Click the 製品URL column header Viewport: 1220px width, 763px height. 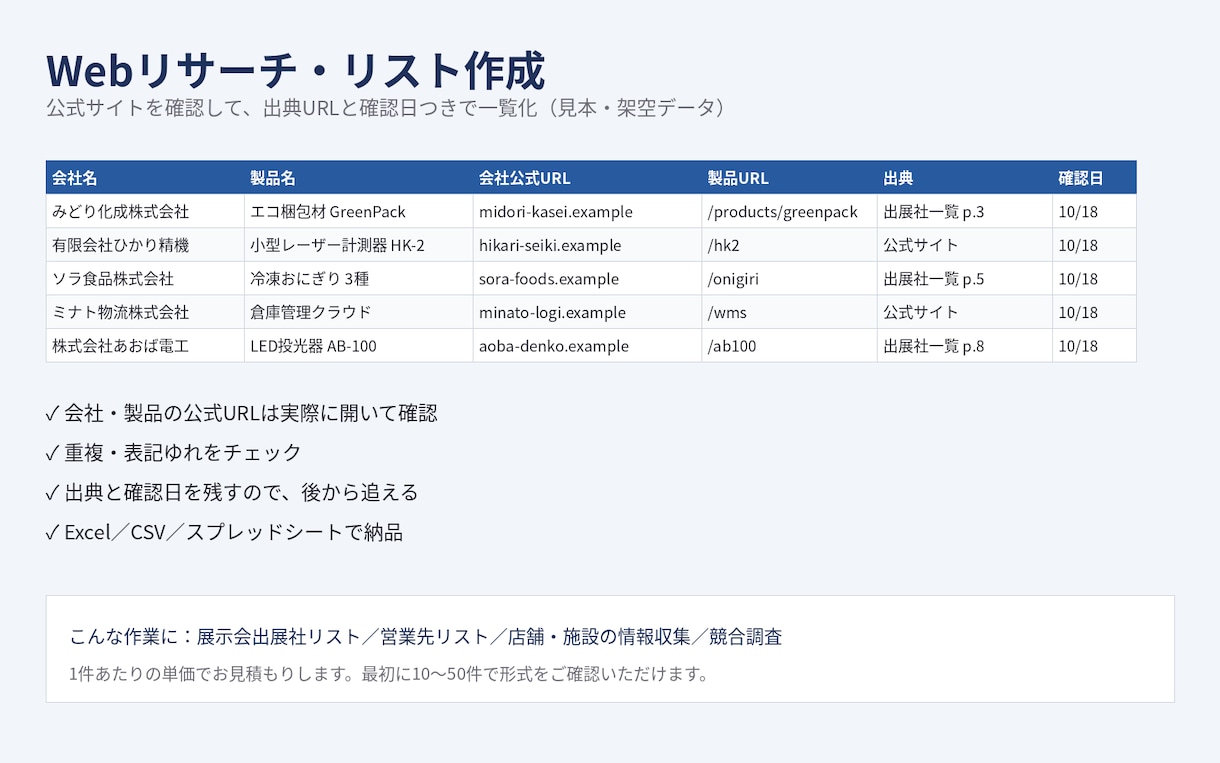[x=789, y=178]
